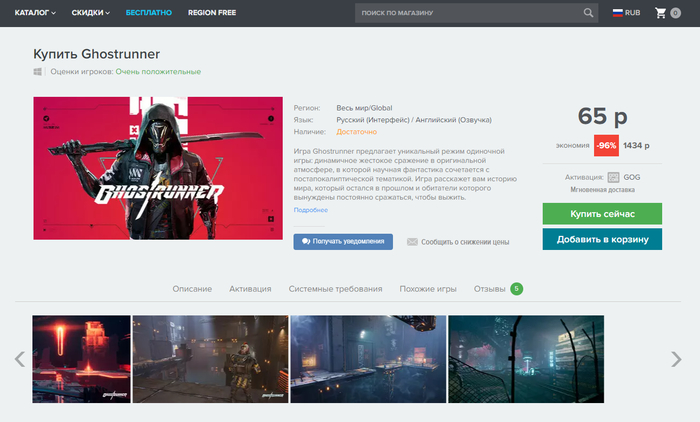The width and height of the screenshot is (700, 422).
Task: Open the КАТАЛОГ dropdown menu
Action: (35, 13)
